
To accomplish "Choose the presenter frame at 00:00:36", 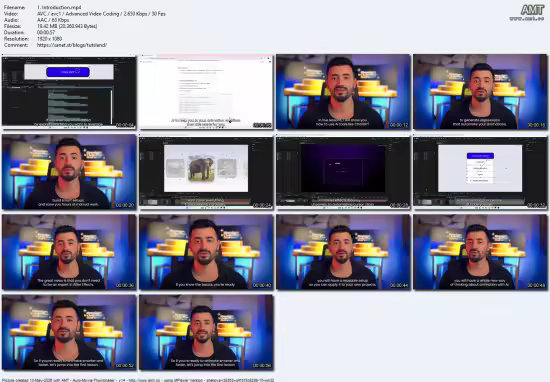I will (69, 252).
